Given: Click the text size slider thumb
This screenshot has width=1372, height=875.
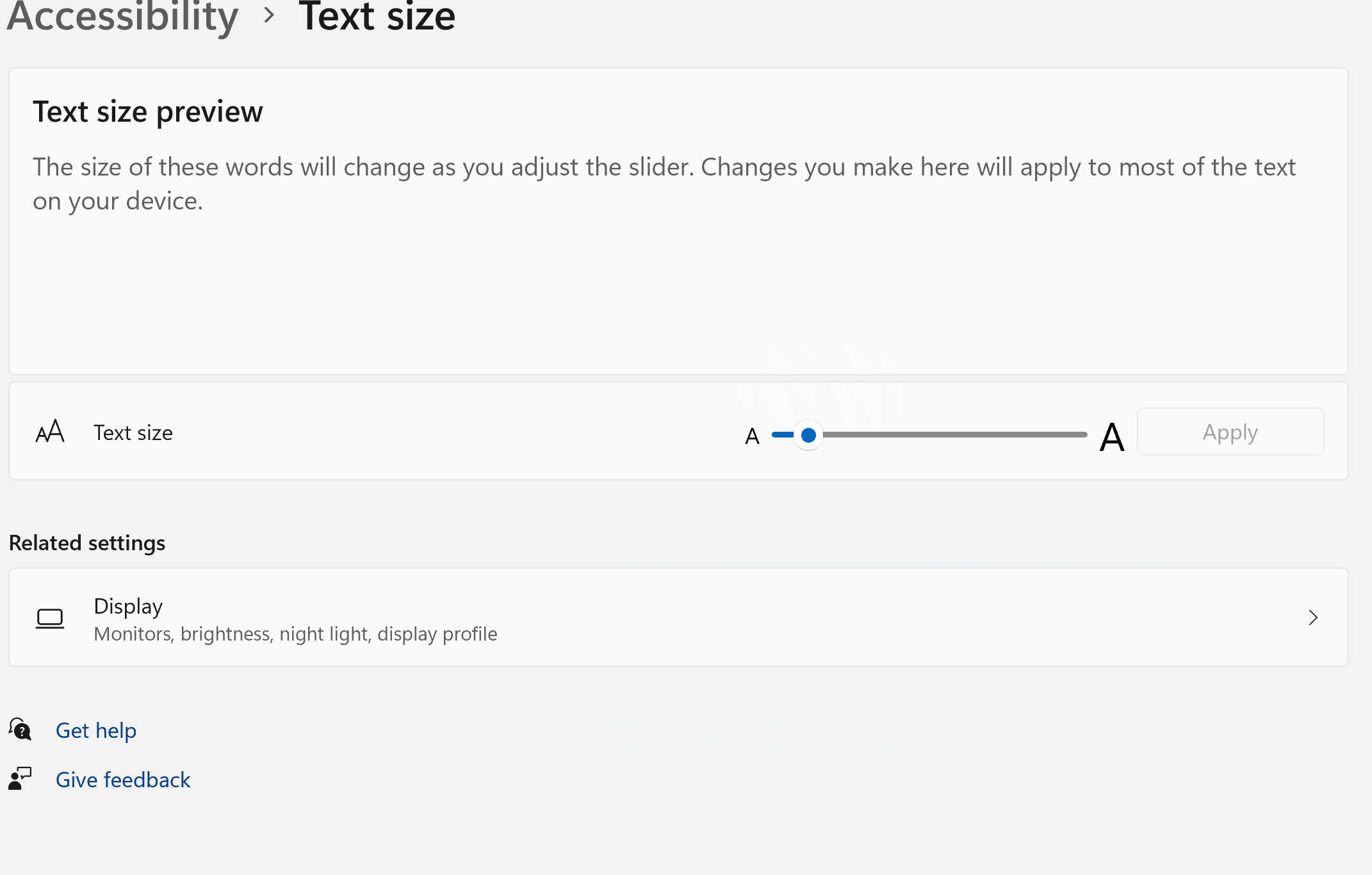Looking at the screenshot, I should [x=808, y=435].
